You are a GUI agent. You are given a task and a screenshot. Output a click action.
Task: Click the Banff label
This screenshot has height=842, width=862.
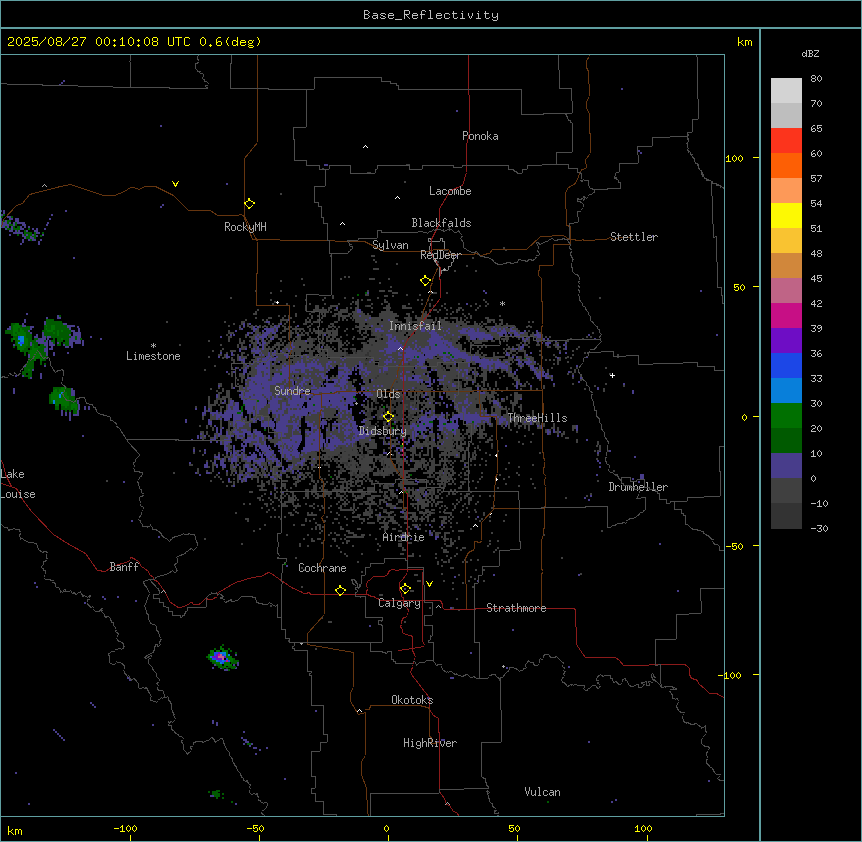point(124,567)
